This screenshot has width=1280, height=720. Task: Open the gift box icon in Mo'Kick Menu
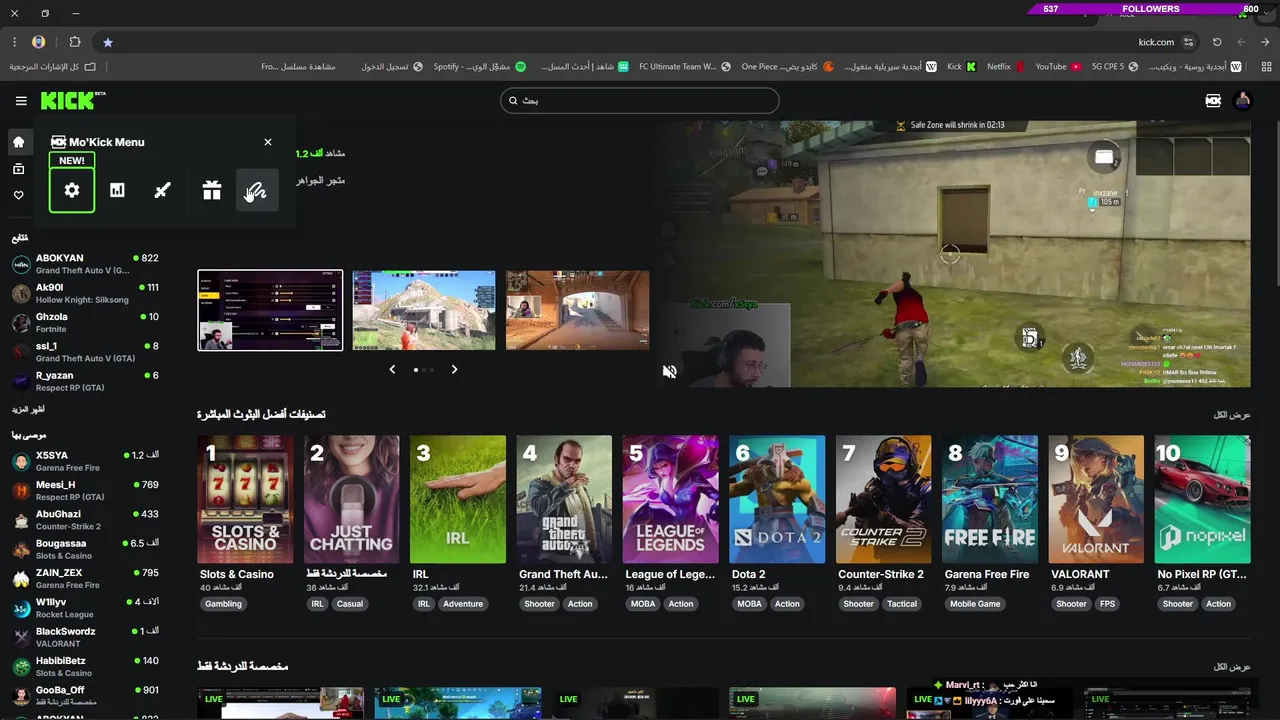(211, 190)
